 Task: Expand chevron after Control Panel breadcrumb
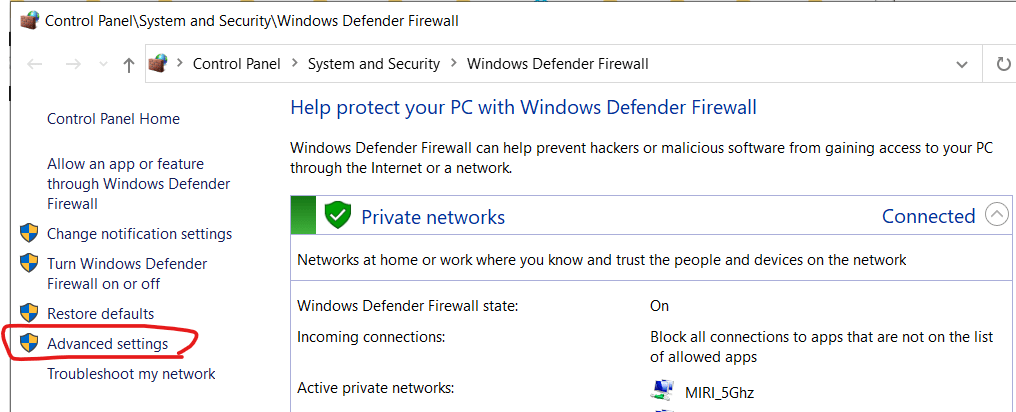pyautogui.click(x=294, y=64)
